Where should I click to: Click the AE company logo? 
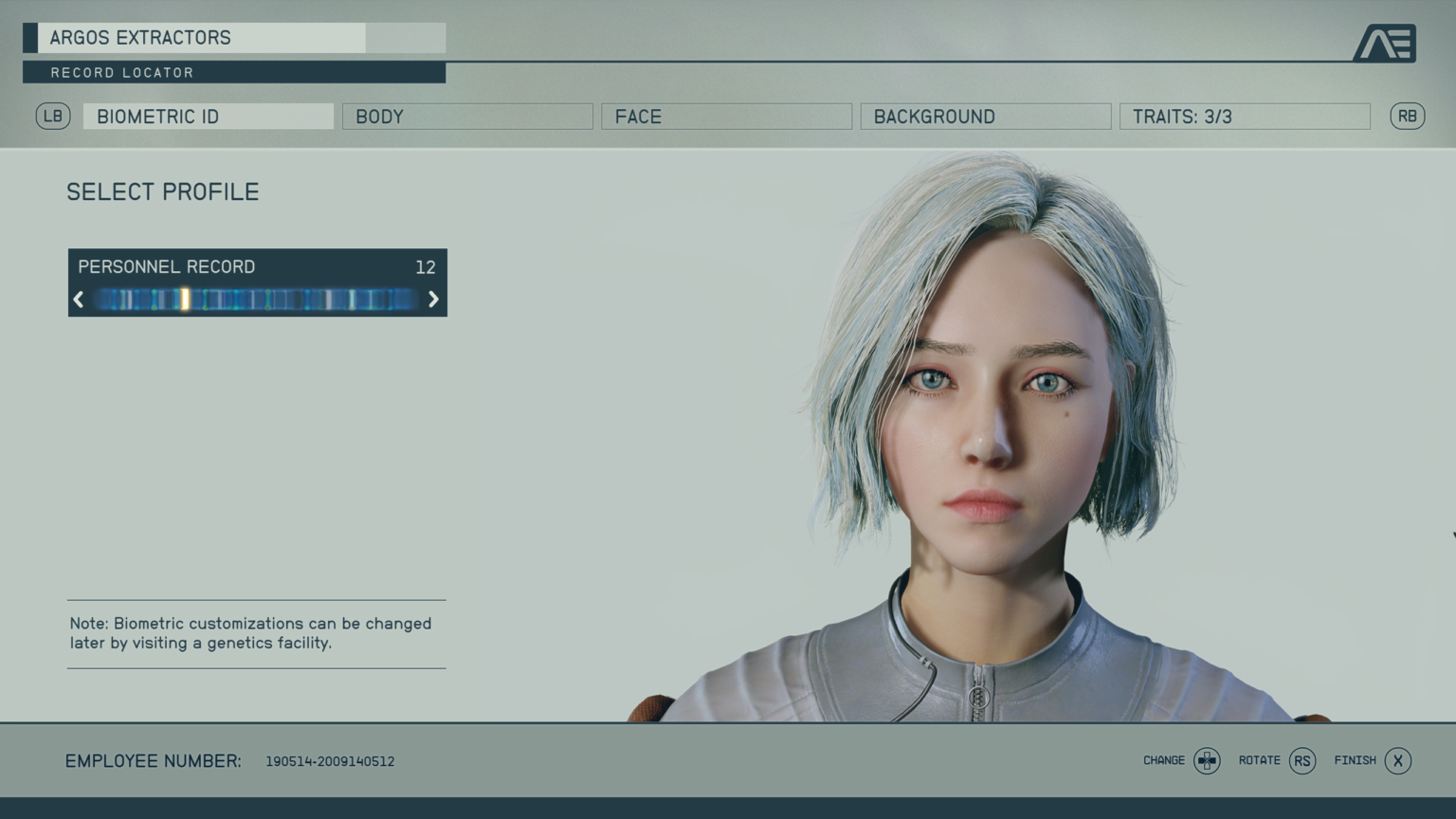[x=1386, y=42]
